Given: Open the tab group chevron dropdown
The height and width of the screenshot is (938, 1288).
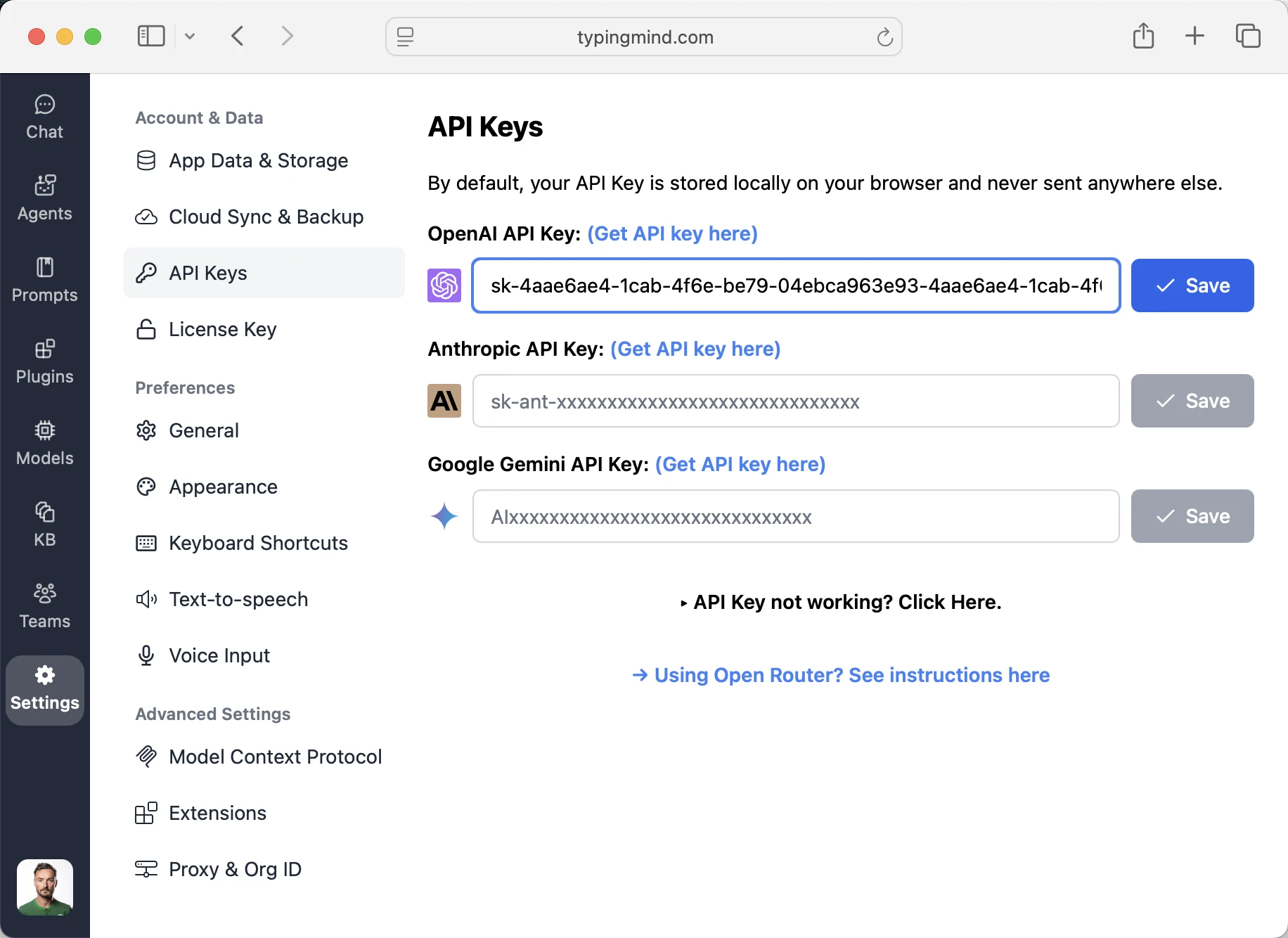Looking at the screenshot, I should 189,36.
